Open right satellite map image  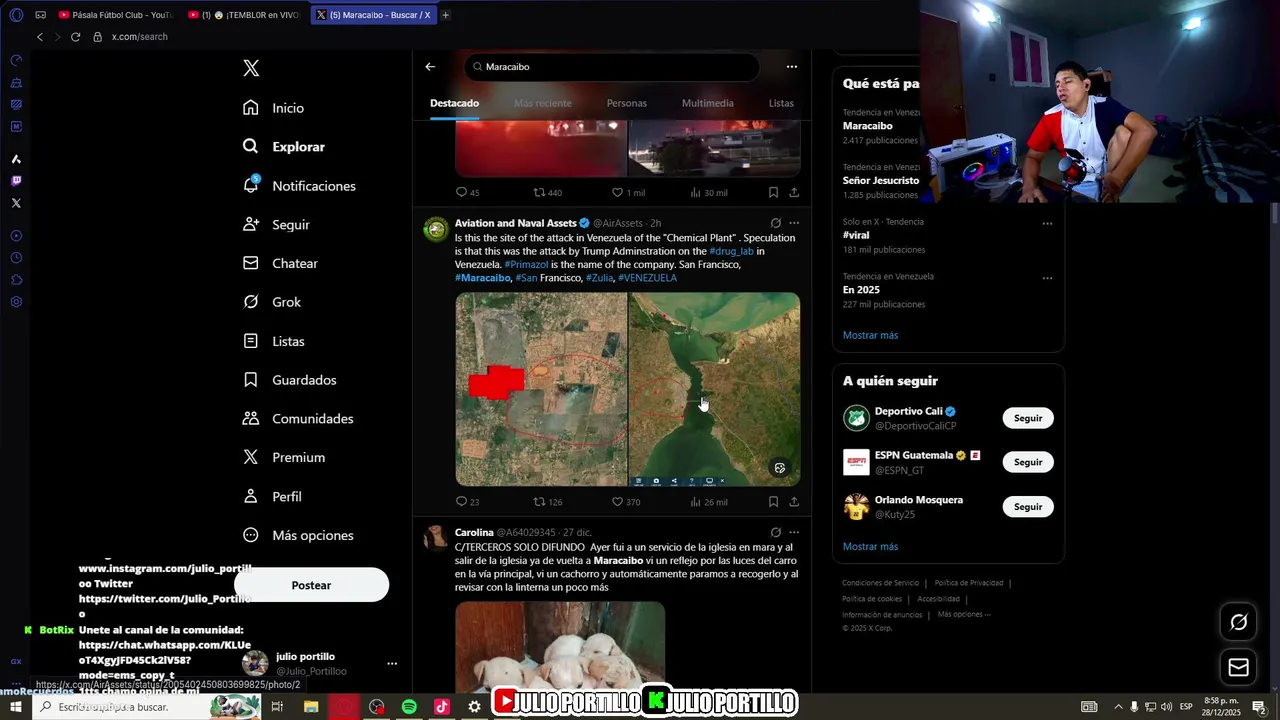click(714, 389)
